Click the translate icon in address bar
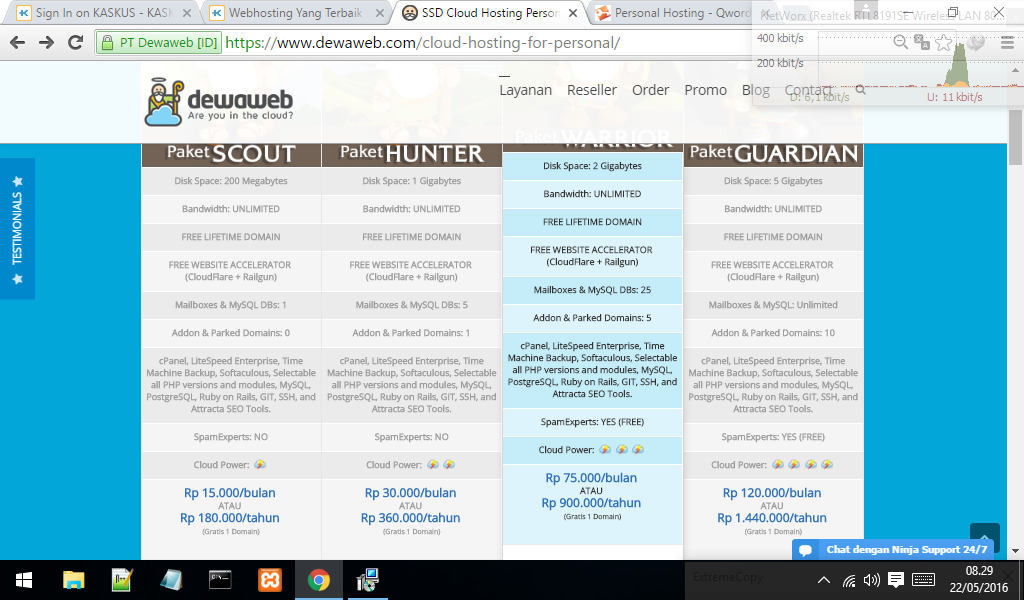This screenshot has height=600, width=1024. click(x=922, y=43)
